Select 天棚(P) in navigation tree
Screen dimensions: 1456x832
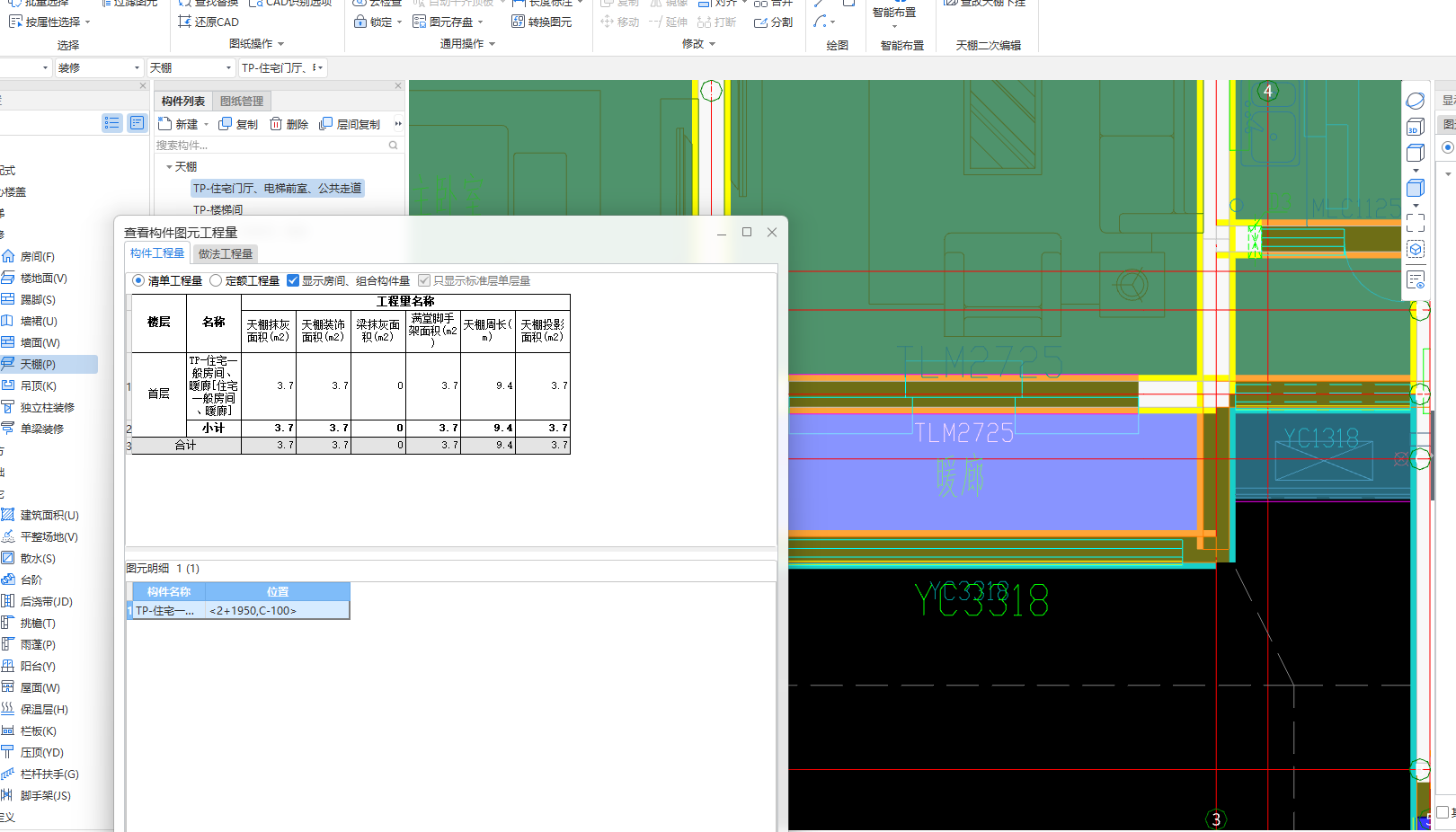[x=38, y=365]
